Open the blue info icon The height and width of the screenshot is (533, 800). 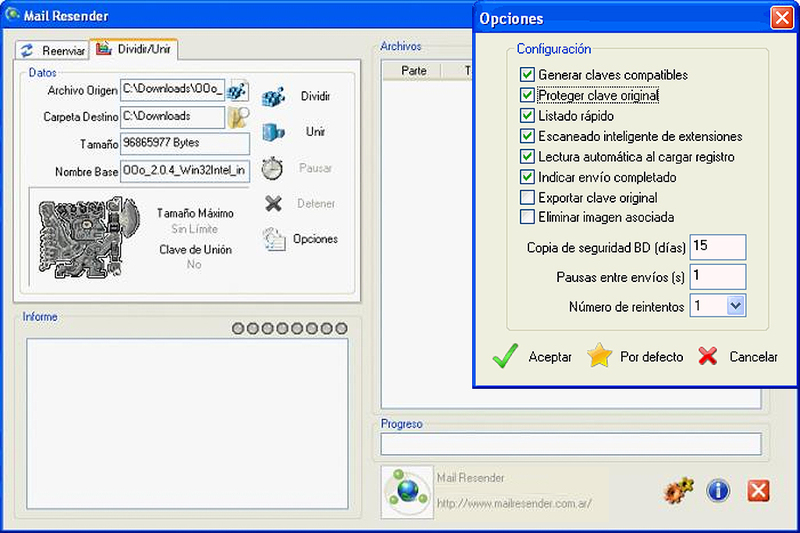pos(718,491)
